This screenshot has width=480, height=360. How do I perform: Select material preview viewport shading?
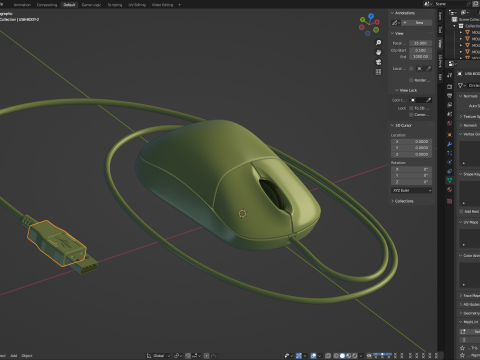click(x=349, y=356)
